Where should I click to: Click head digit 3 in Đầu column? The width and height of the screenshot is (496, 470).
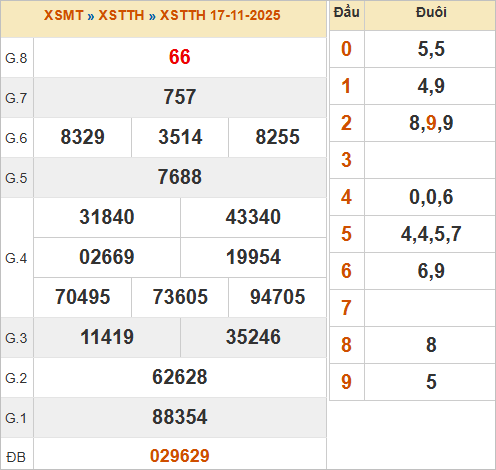[x=346, y=160]
